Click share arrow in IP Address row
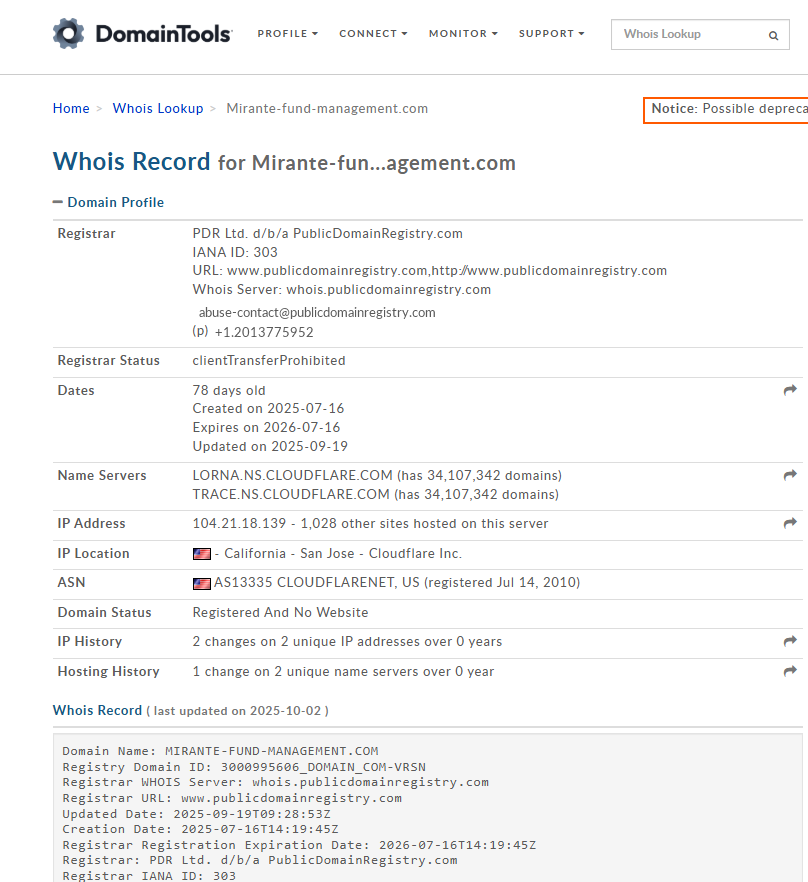Screen dimensions: 808x882 click(x=790, y=523)
